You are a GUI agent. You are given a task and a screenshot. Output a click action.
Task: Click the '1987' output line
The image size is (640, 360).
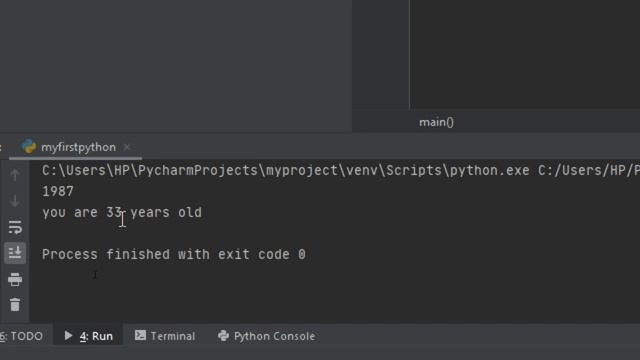pyautogui.click(x=58, y=191)
